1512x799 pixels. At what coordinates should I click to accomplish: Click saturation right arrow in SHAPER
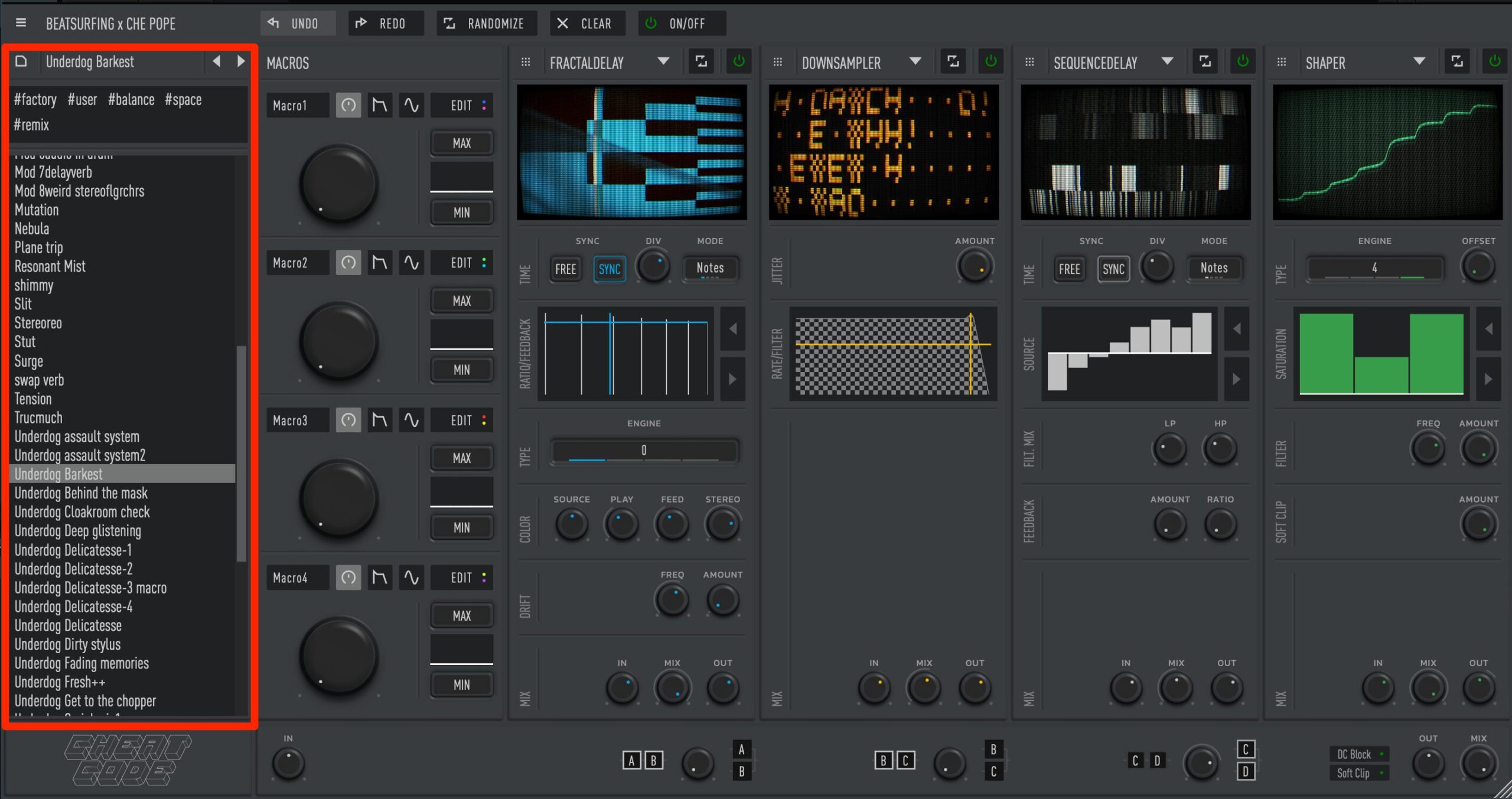tap(1489, 379)
